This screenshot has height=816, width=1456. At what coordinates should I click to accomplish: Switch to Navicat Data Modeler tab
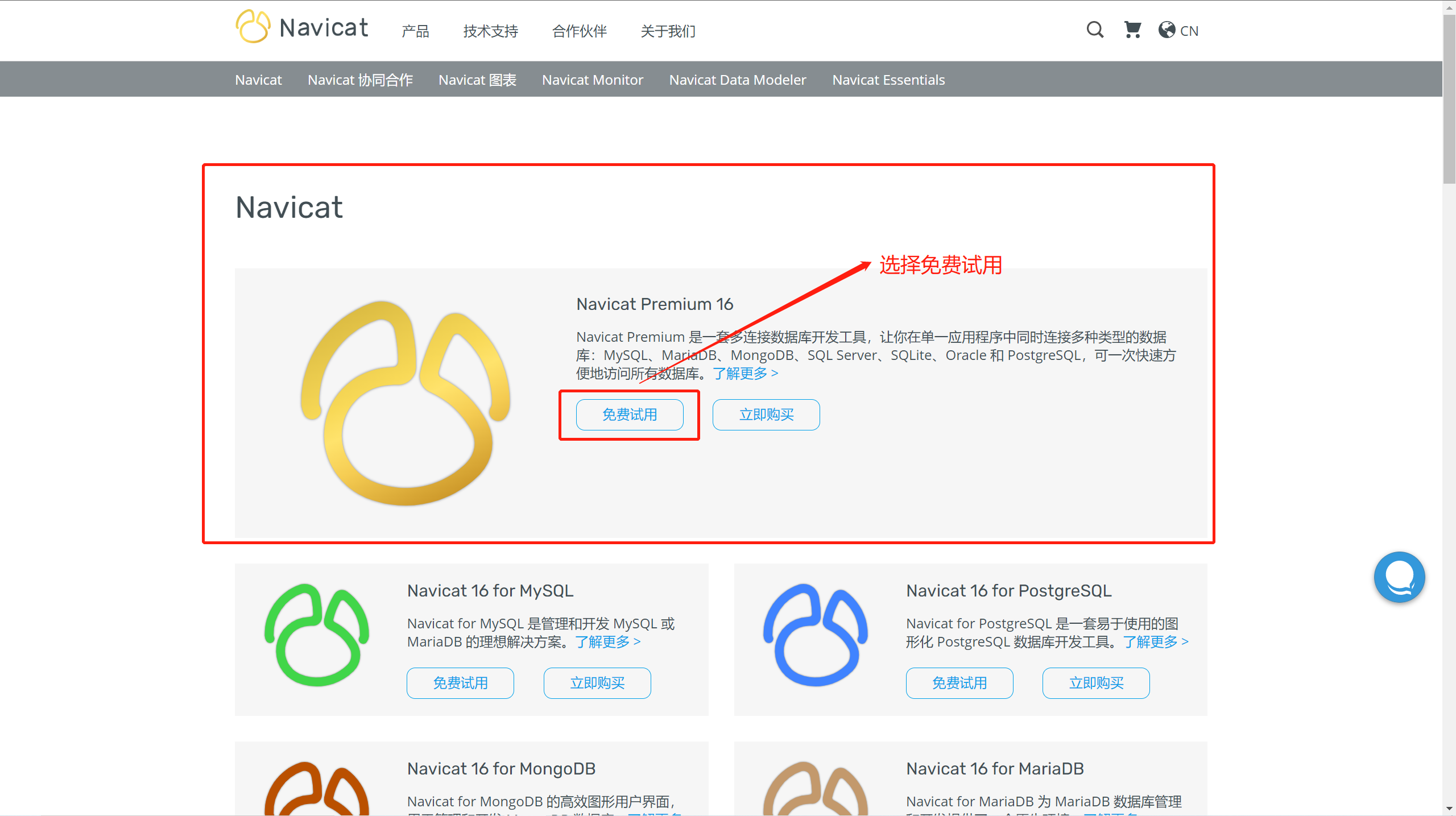pyautogui.click(x=737, y=80)
